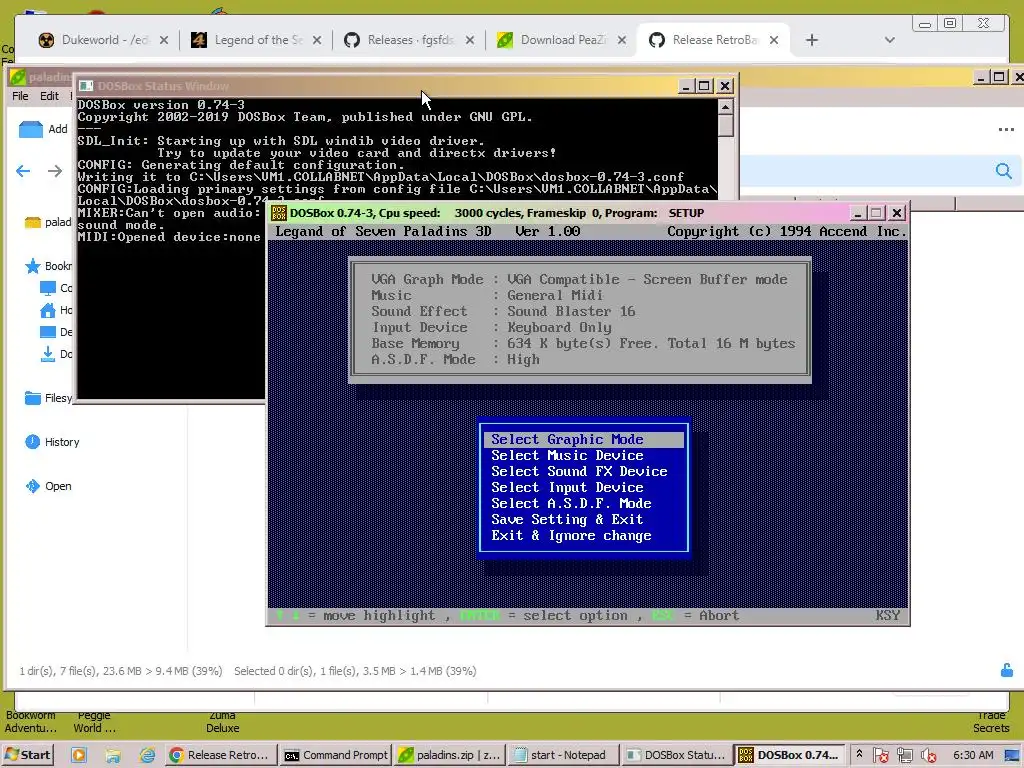
Task: Choose 'Select Input Device' option
Action: coord(567,487)
